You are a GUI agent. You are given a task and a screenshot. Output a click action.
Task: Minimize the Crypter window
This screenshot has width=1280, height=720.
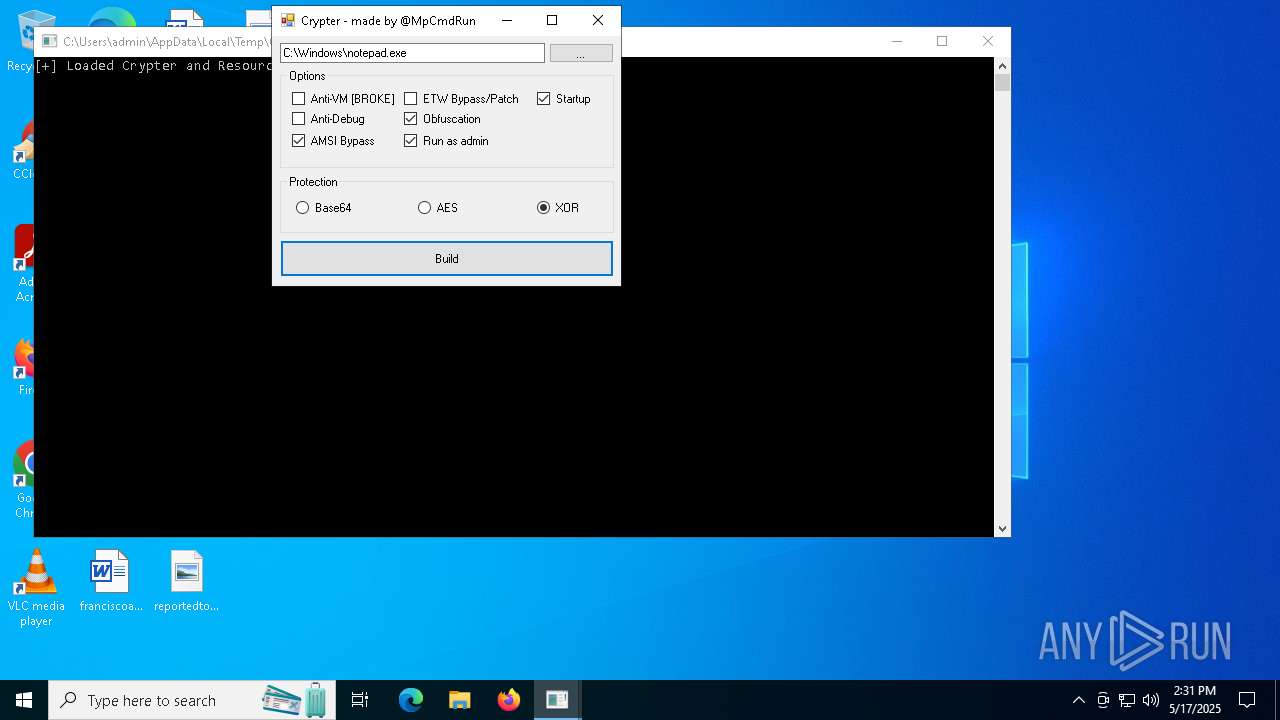click(x=507, y=20)
